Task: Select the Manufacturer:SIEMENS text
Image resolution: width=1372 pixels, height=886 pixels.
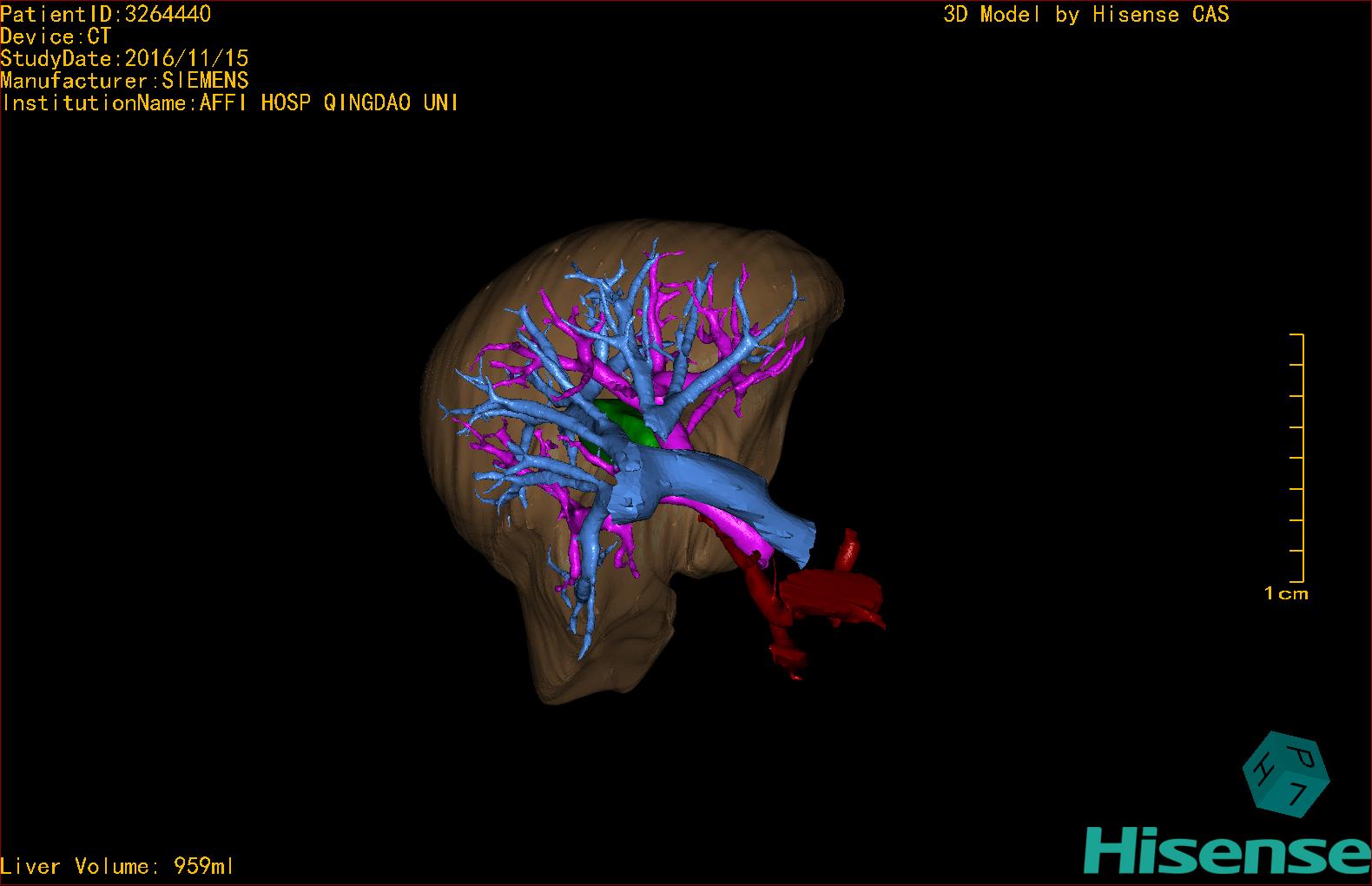Action: [124, 81]
